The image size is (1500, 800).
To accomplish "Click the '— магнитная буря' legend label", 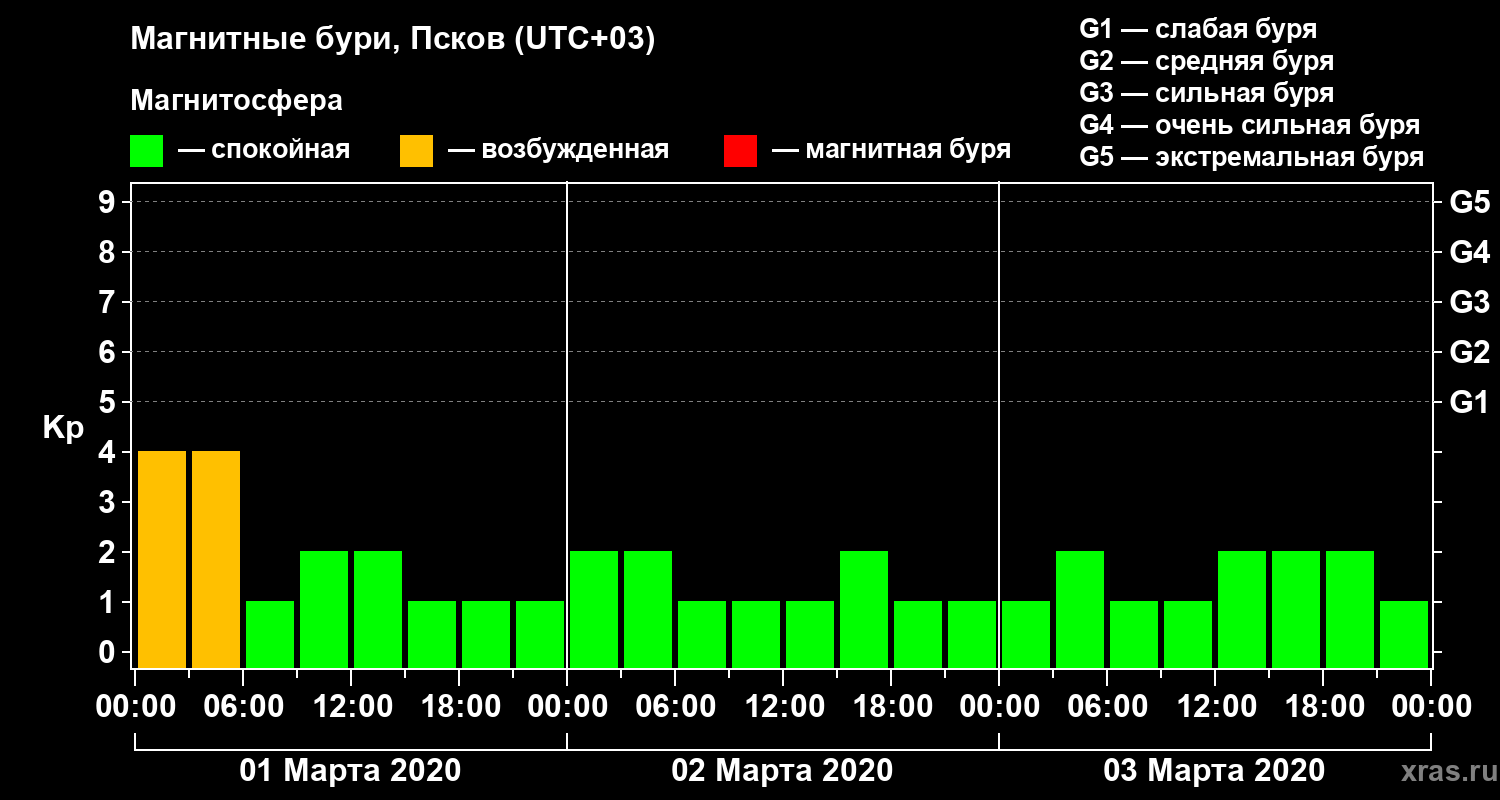I will [x=891, y=151].
